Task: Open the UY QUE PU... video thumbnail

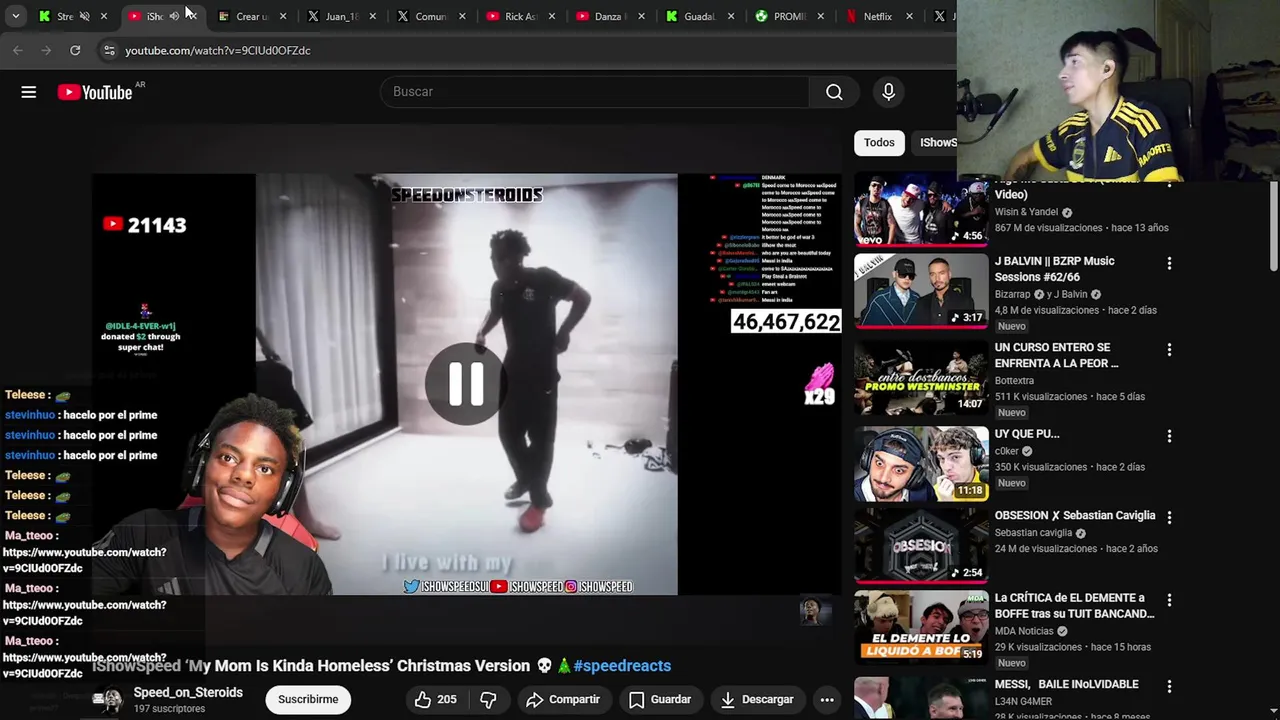Action: pos(921,463)
